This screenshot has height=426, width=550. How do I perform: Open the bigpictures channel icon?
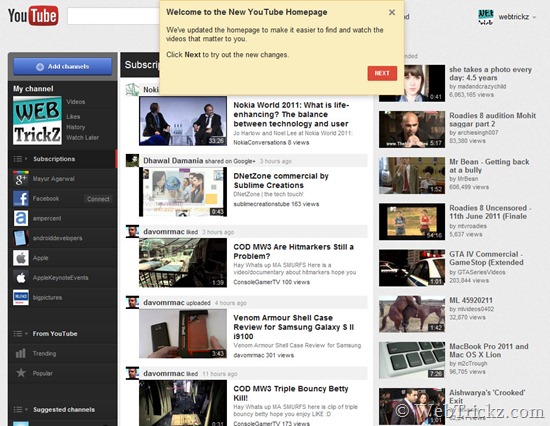[21, 298]
